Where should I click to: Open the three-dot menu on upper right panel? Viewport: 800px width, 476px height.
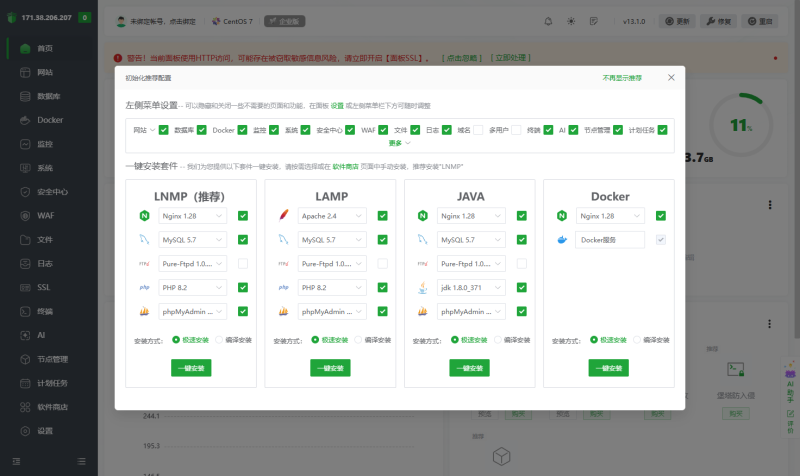(770, 205)
